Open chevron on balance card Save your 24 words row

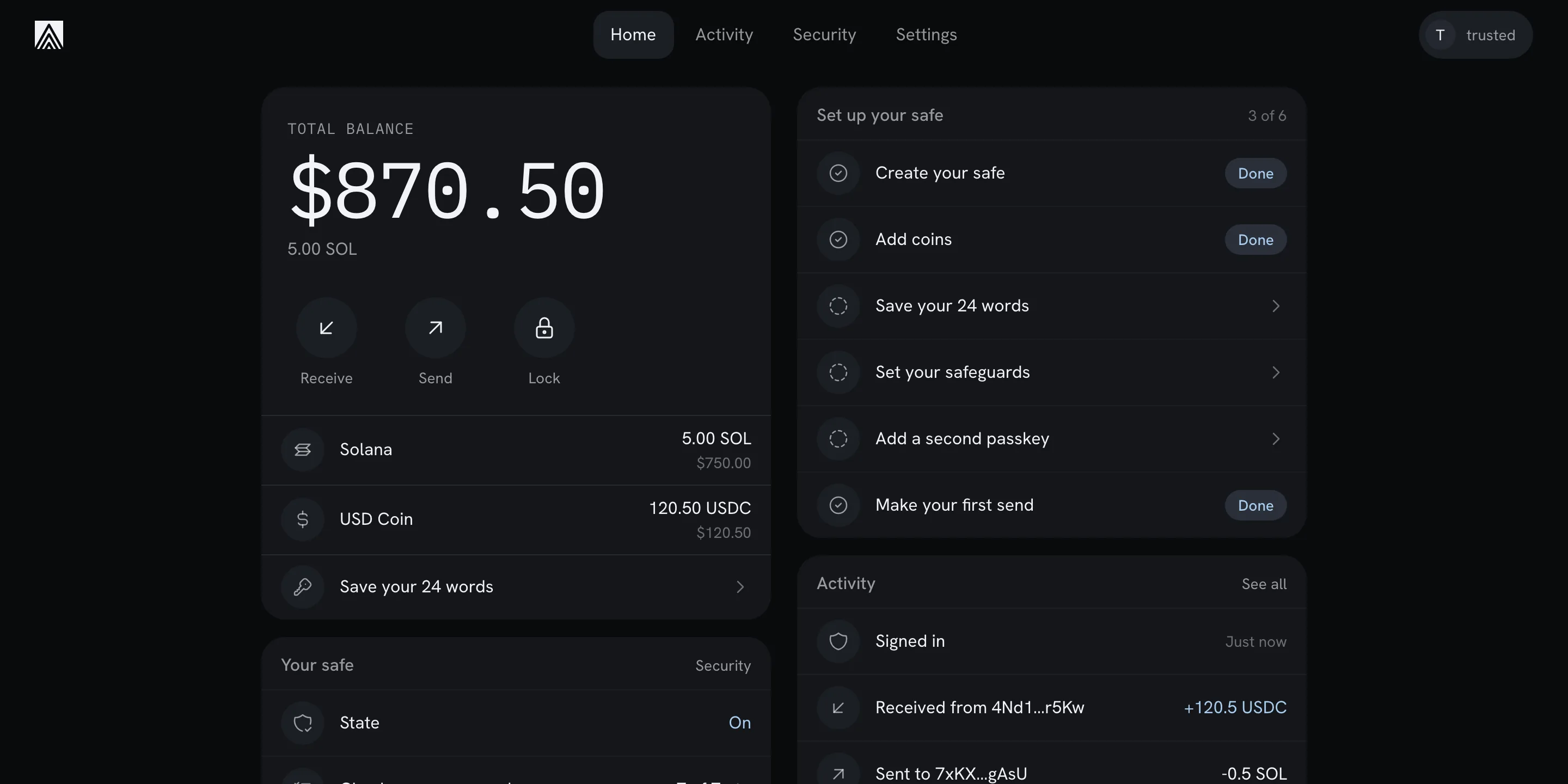(740, 586)
